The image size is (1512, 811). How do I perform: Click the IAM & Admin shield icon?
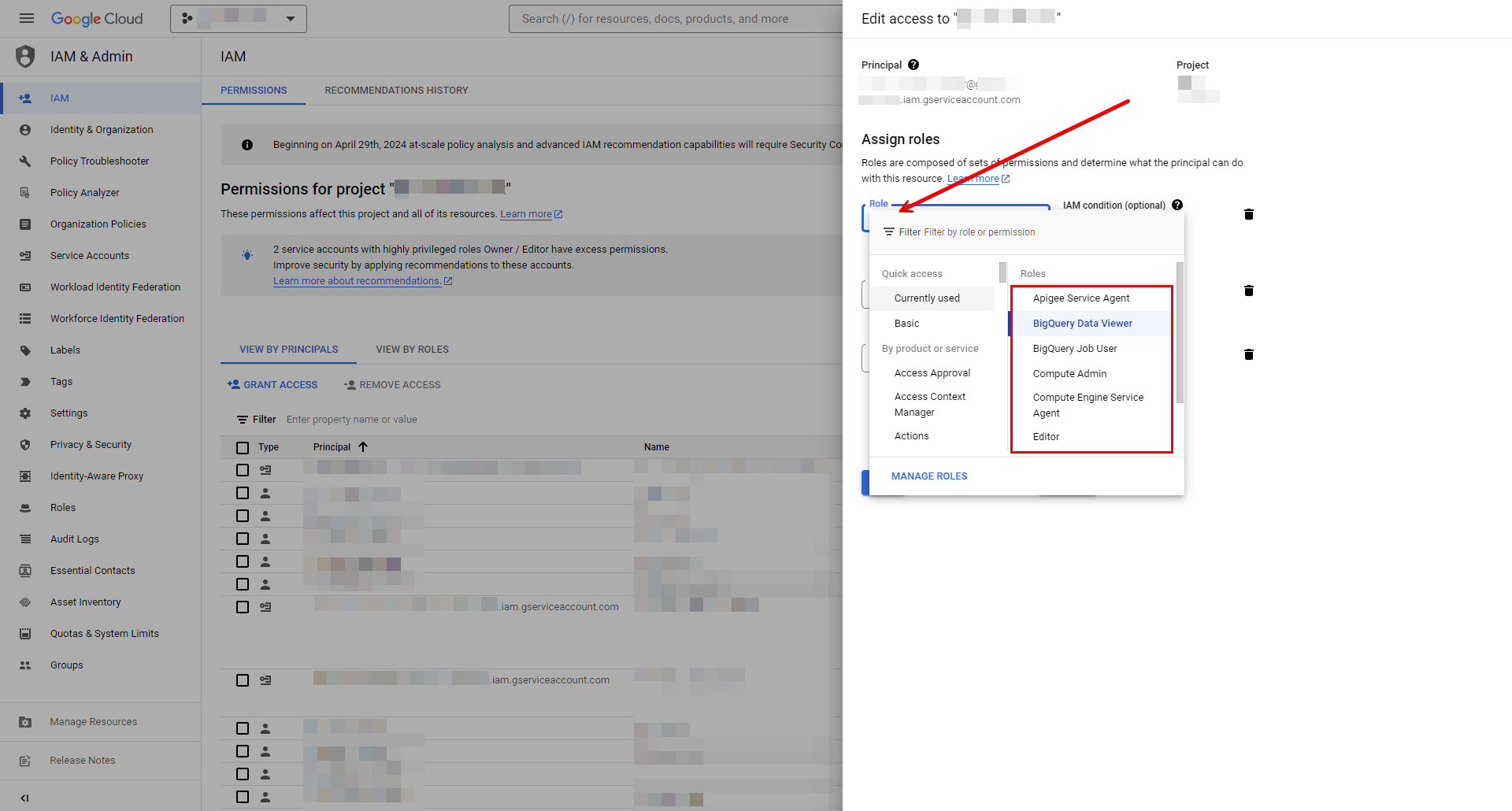pos(25,56)
